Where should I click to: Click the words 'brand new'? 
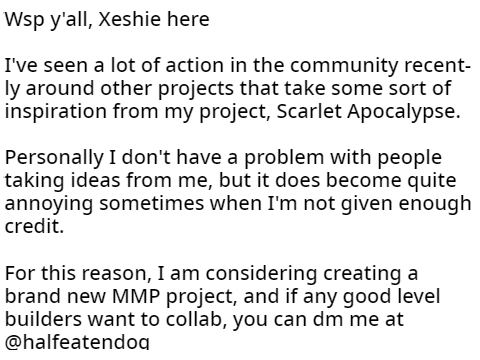(x=55, y=296)
